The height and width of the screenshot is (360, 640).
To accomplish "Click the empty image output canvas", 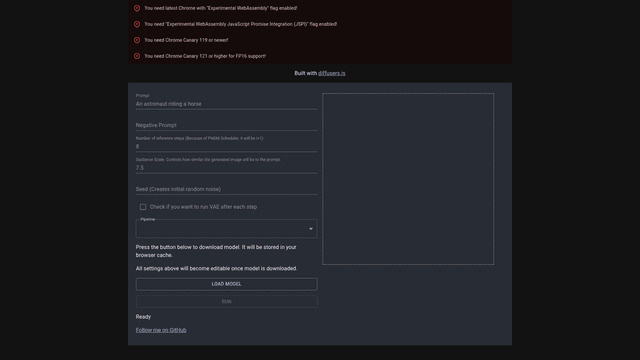I will pyautogui.click(x=408, y=179).
